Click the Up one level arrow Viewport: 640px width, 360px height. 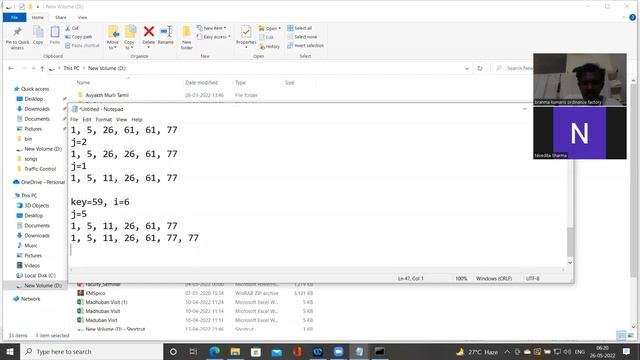(42, 69)
